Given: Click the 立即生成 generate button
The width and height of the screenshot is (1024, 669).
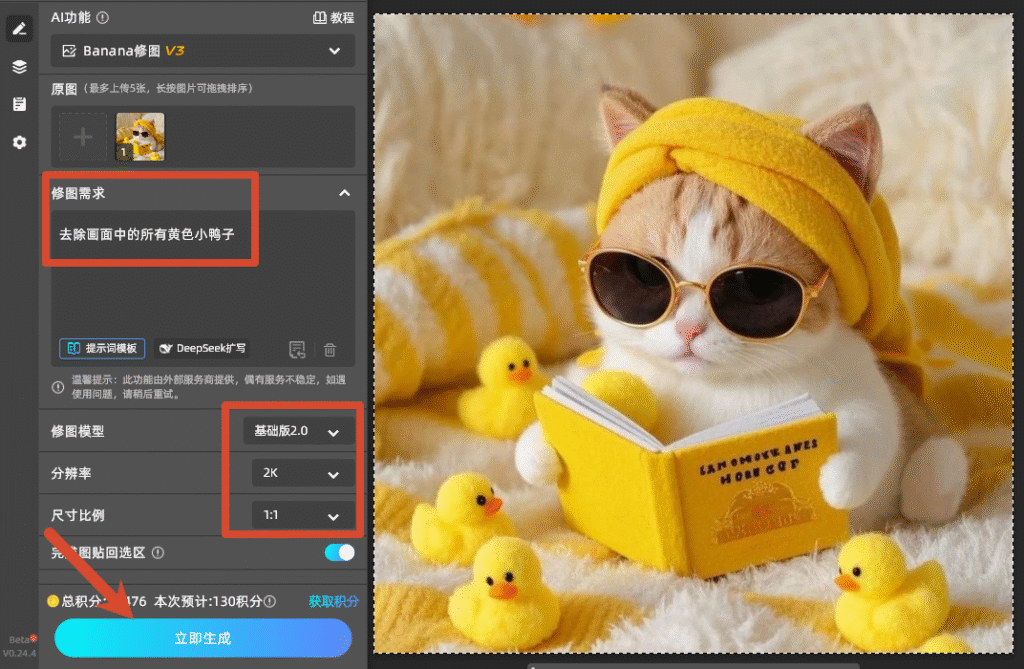Looking at the screenshot, I should (x=203, y=638).
